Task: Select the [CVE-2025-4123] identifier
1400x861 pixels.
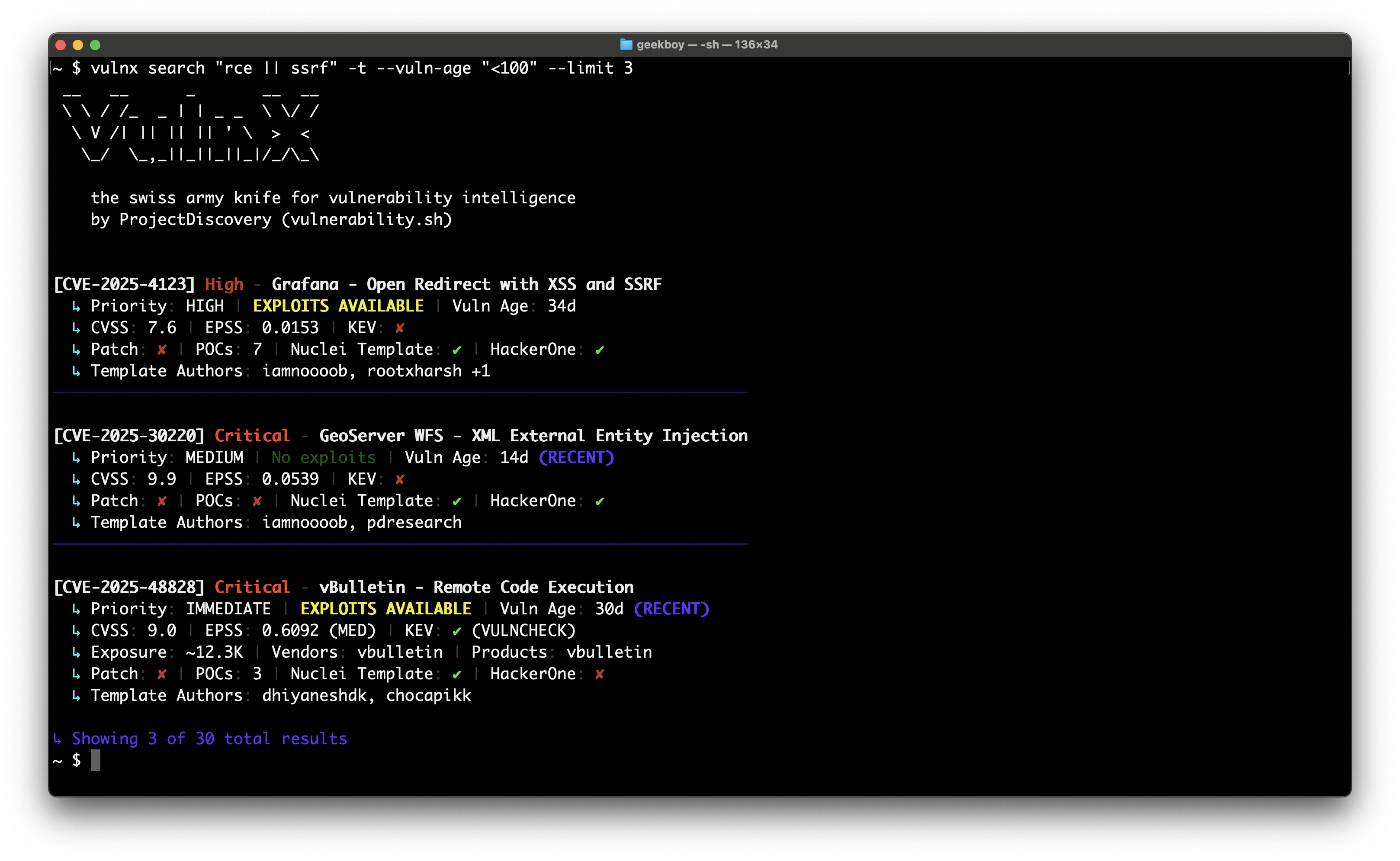Action: [124, 284]
